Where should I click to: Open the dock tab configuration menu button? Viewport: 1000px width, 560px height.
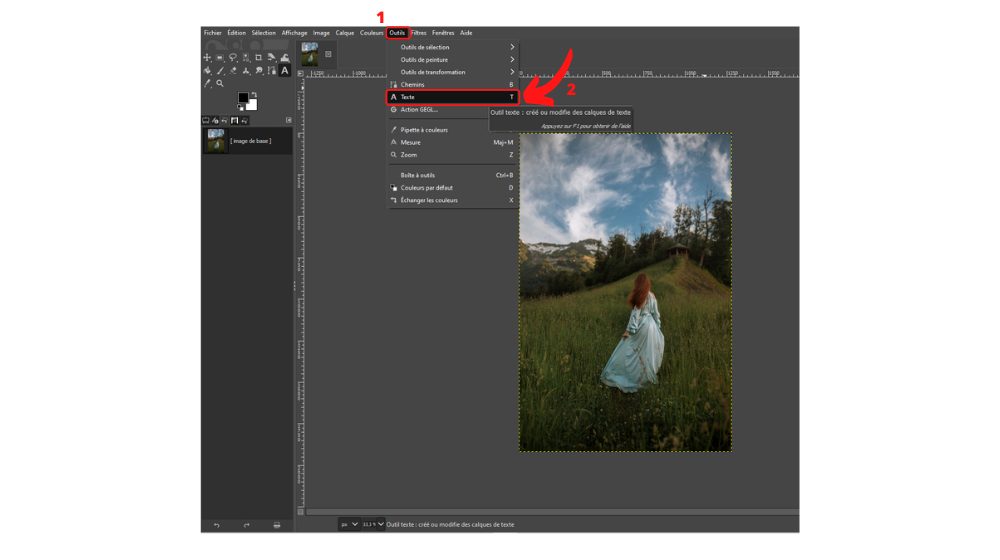289,120
